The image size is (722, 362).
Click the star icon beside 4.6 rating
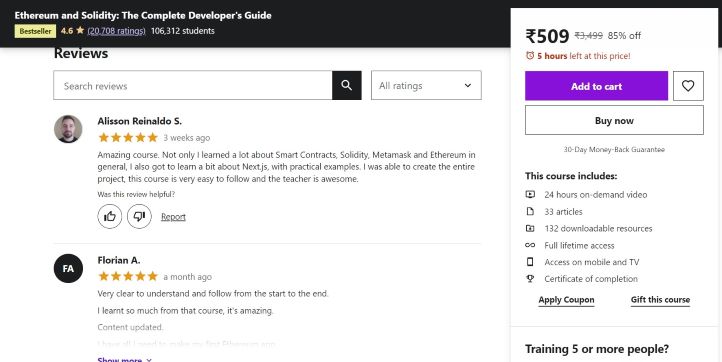pos(80,30)
